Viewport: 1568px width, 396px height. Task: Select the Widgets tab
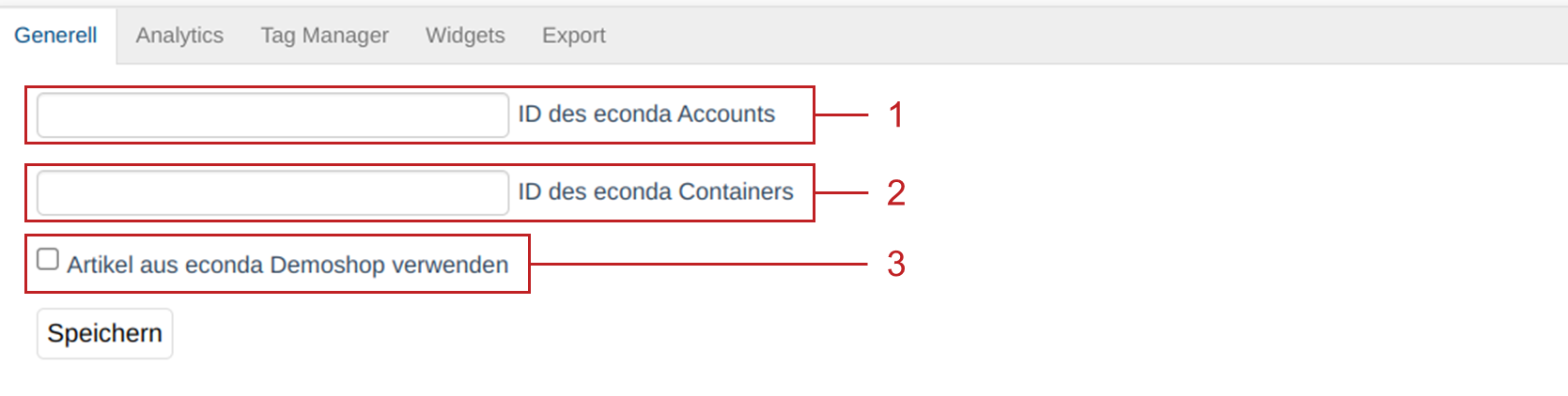coord(465,36)
